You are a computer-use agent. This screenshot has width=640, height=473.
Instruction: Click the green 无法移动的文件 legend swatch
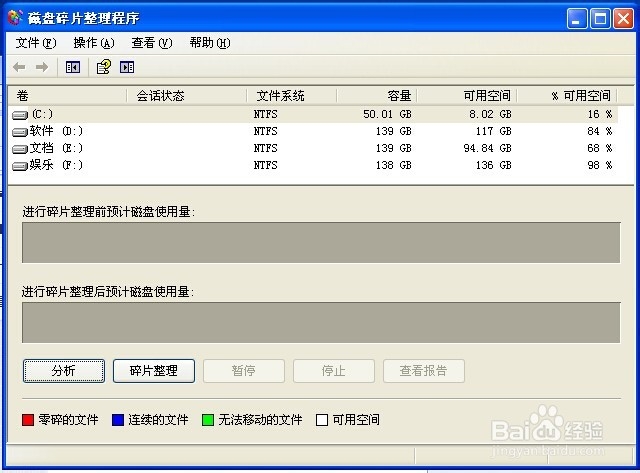[x=208, y=420]
